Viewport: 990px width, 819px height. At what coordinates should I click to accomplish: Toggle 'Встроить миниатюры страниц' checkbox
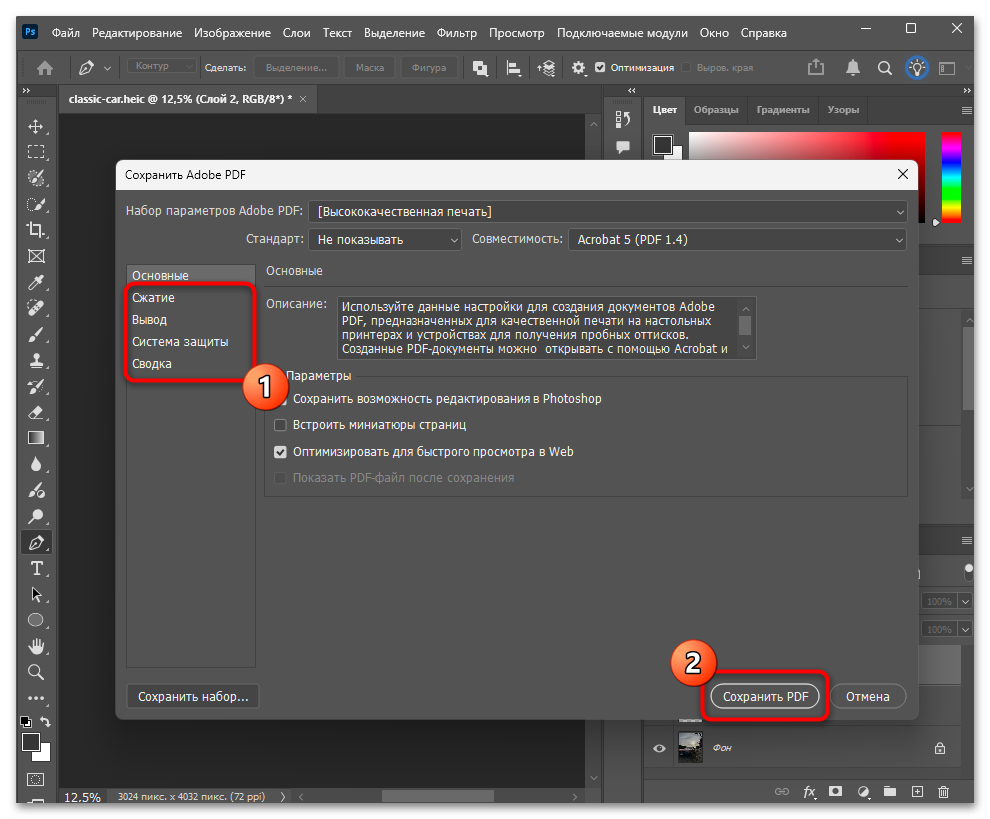point(280,425)
